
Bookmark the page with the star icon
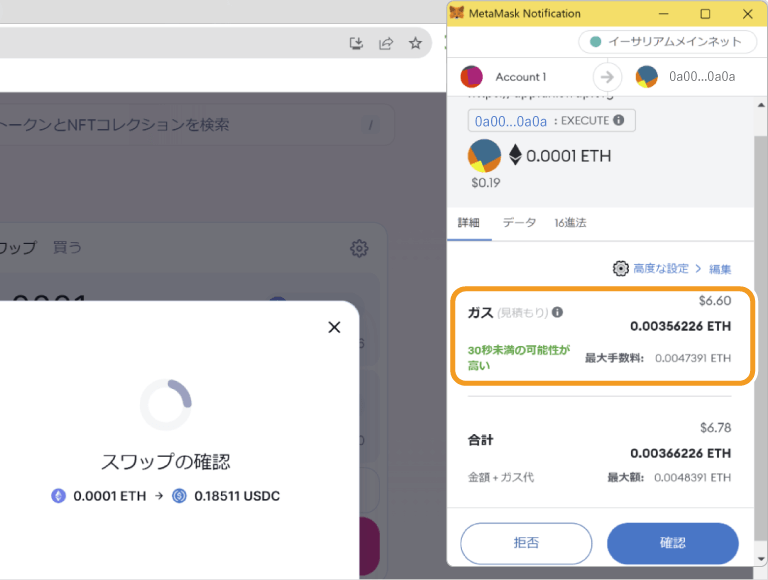415,43
